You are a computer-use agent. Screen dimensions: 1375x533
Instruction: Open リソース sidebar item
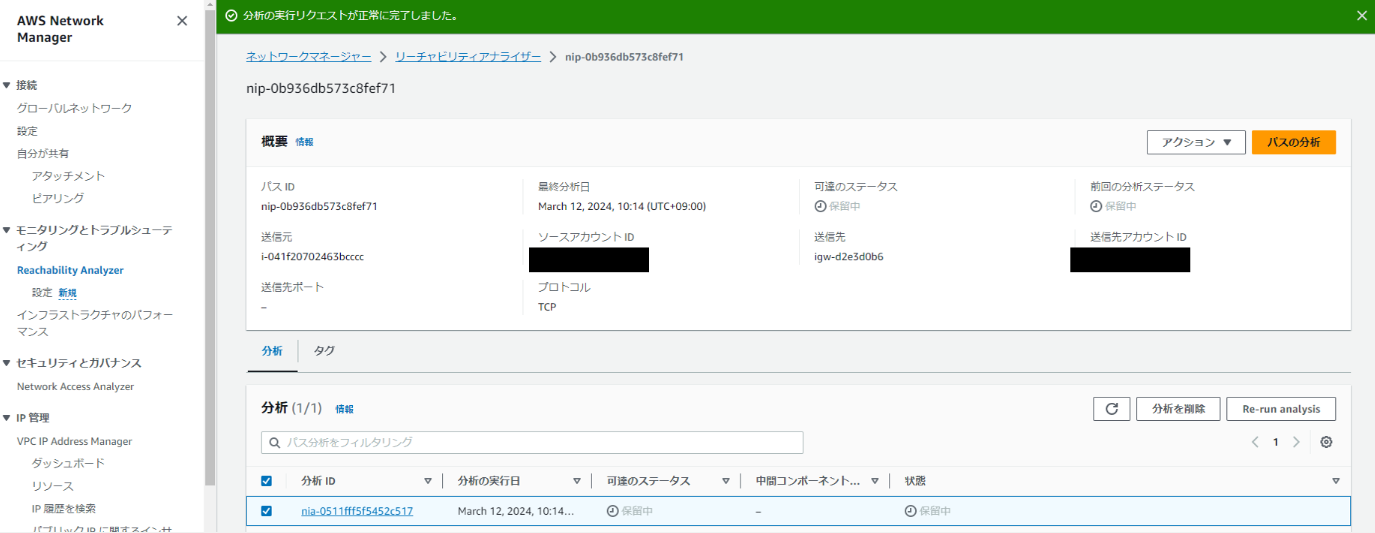(x=53, y=486)
